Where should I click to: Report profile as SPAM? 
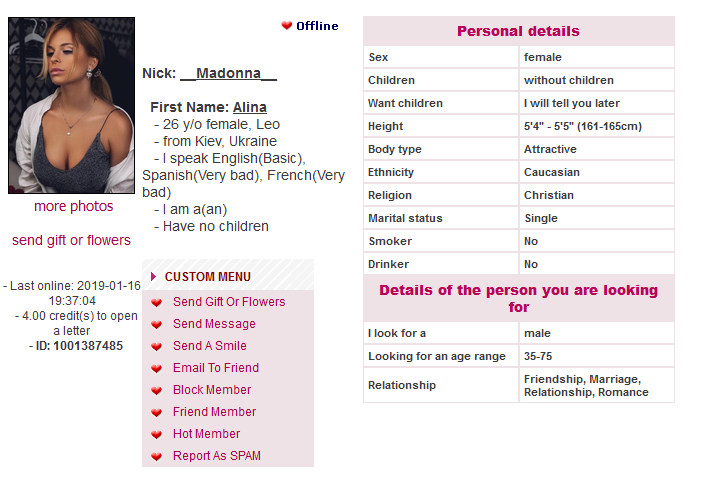(217, 456)
